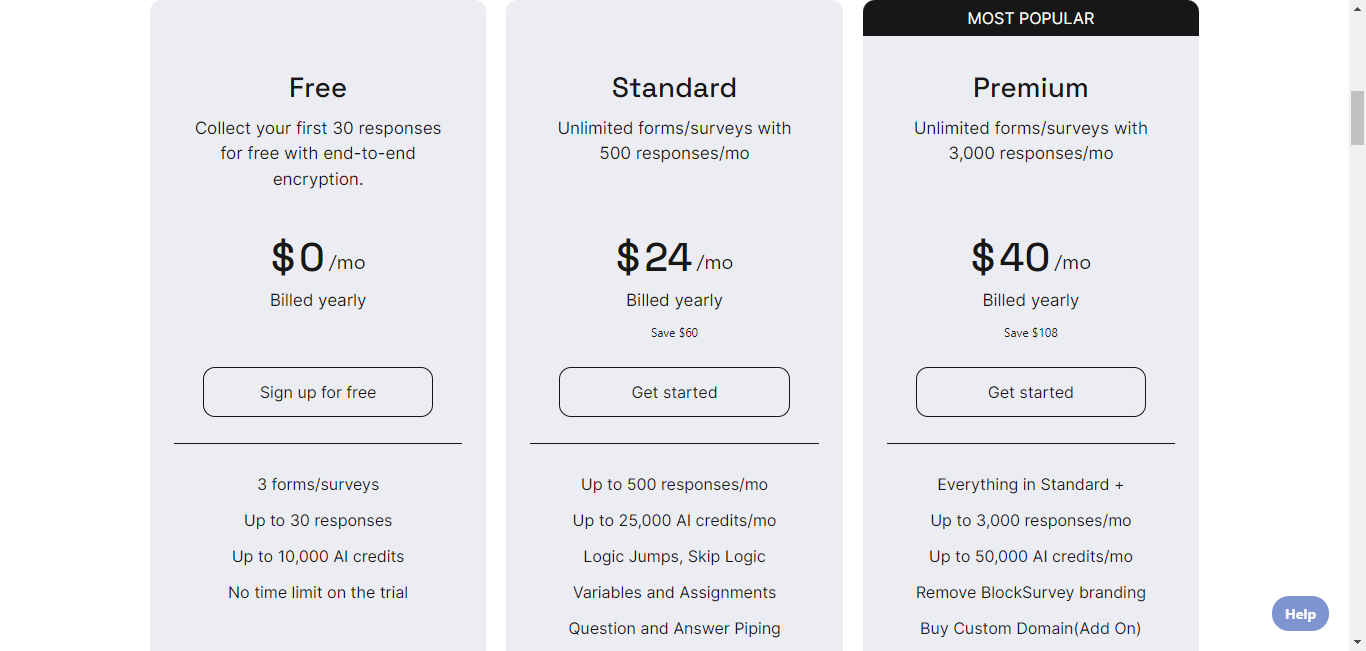Click Get started under Standard plan
The image size is (1366, 651).
point(674,392)
